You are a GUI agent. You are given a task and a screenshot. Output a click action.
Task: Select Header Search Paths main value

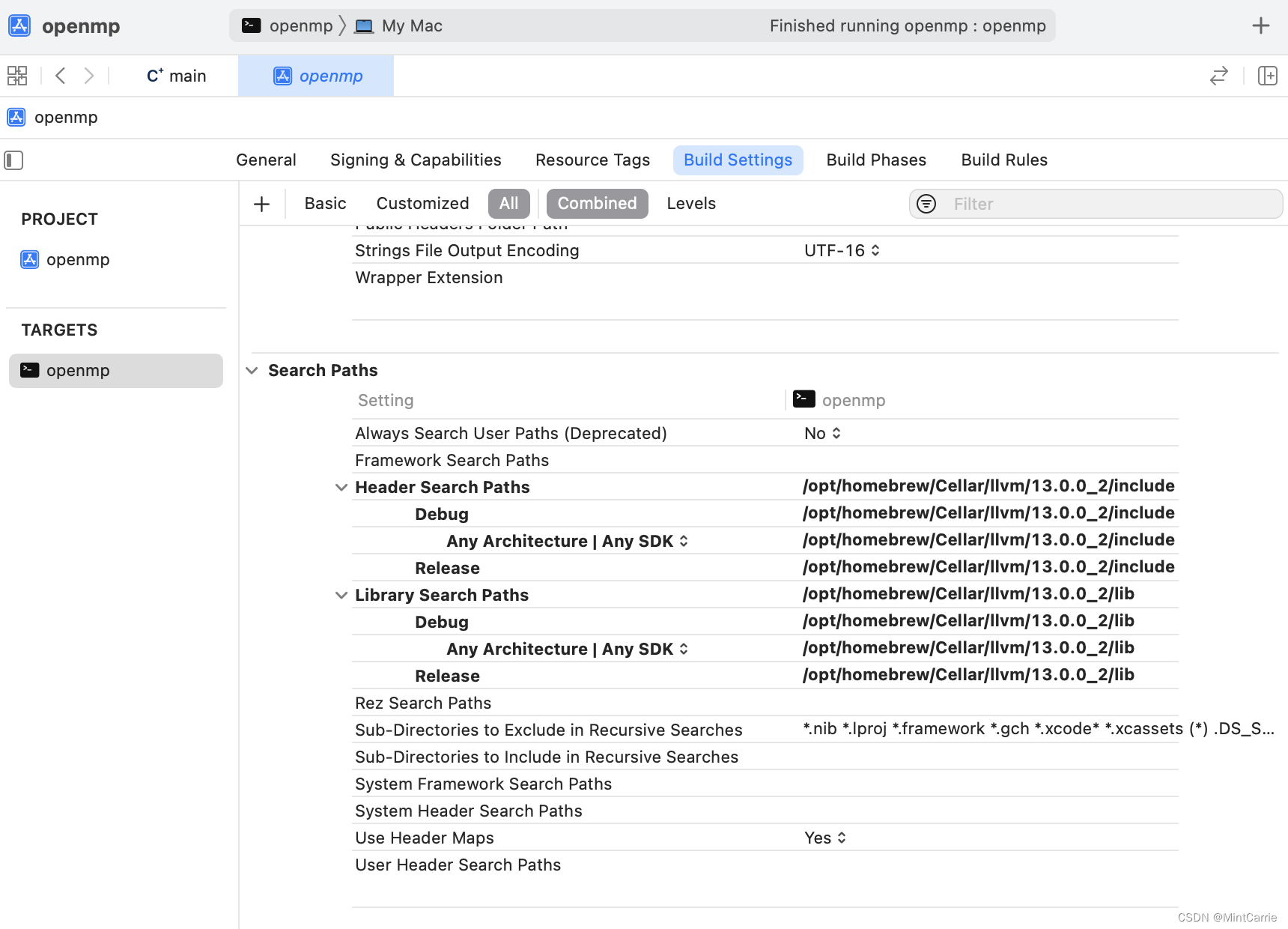(988, 486)
